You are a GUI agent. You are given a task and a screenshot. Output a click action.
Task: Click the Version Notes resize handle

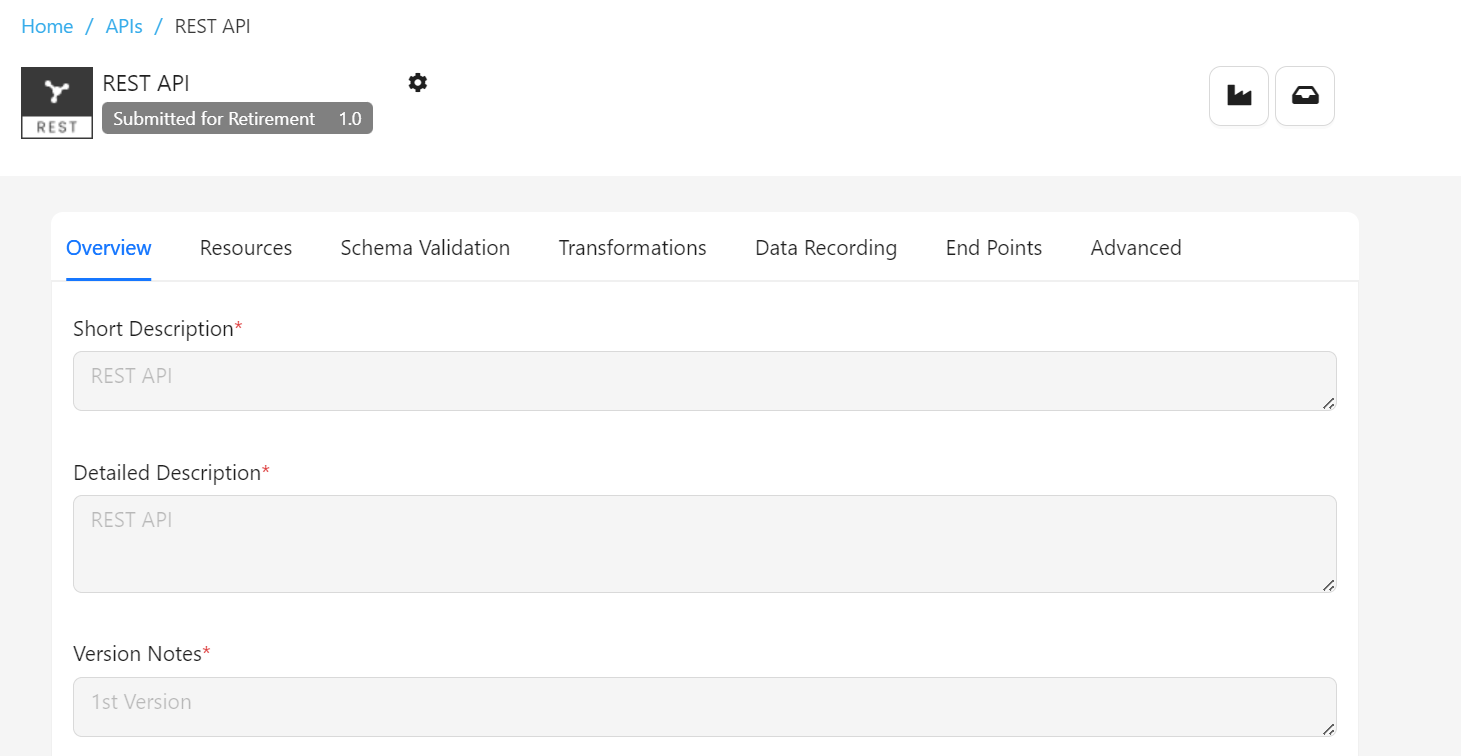click(x=1329, y=729)
